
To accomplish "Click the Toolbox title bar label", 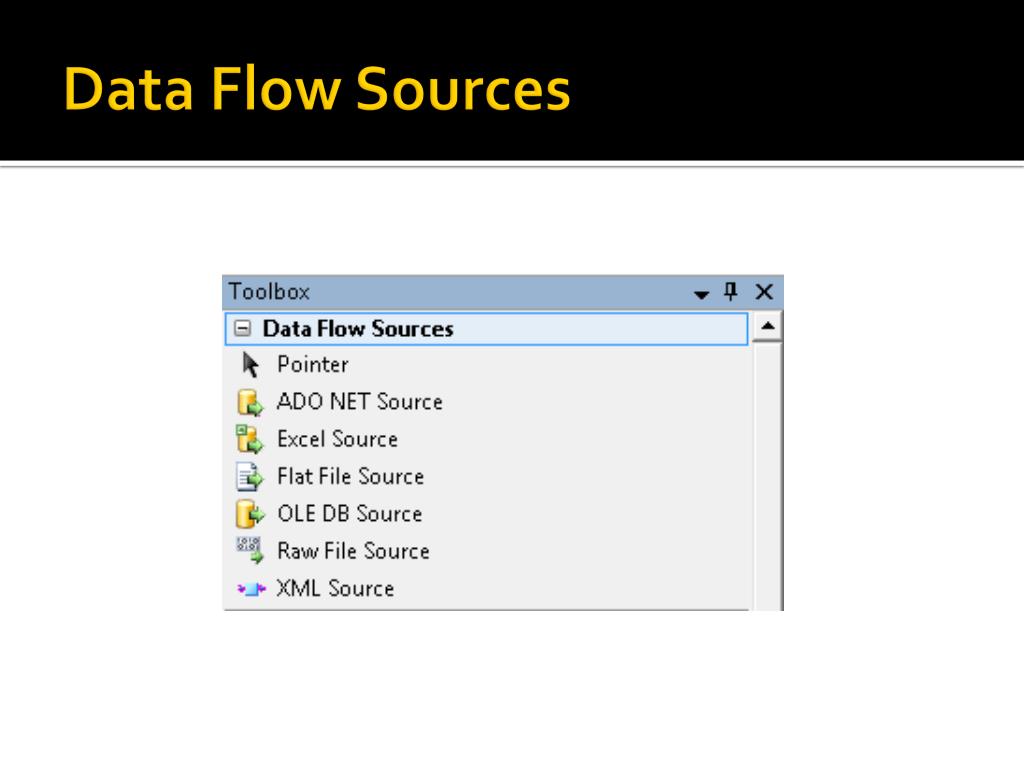I will [x=269, y=291].
